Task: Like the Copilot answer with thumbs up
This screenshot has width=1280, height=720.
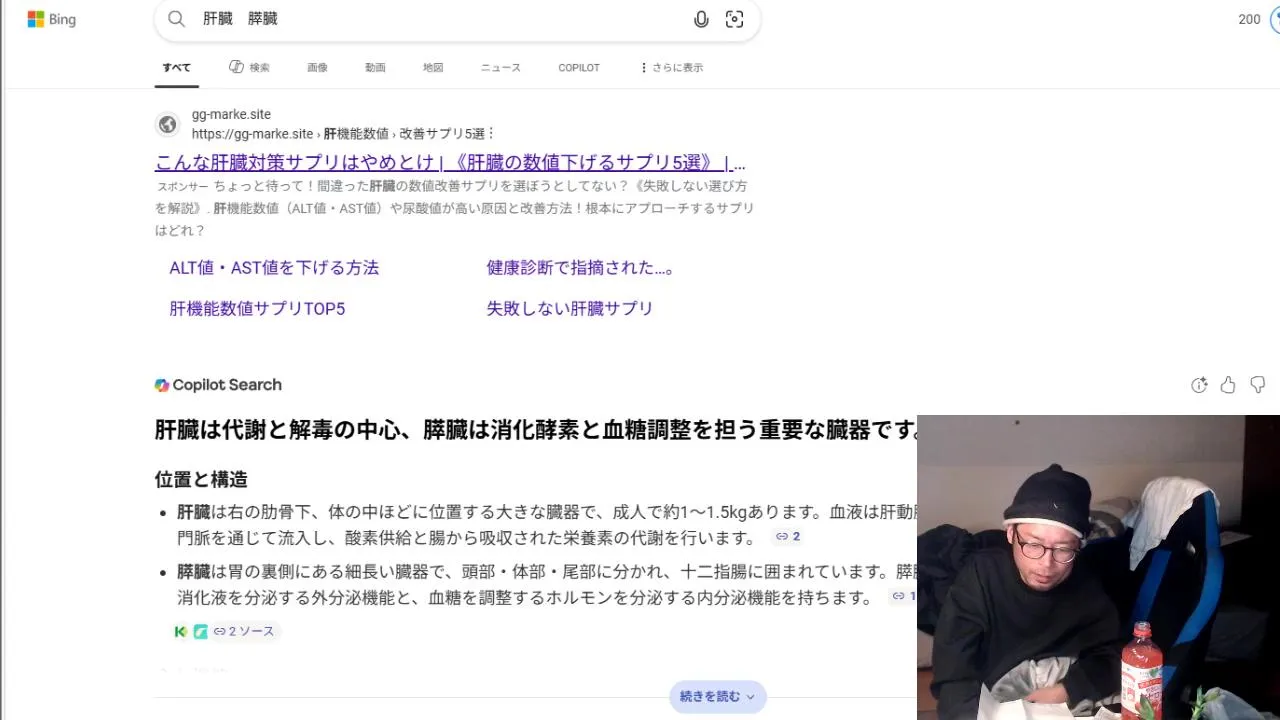Action: pyautogui.click(x=1228, y=385)
